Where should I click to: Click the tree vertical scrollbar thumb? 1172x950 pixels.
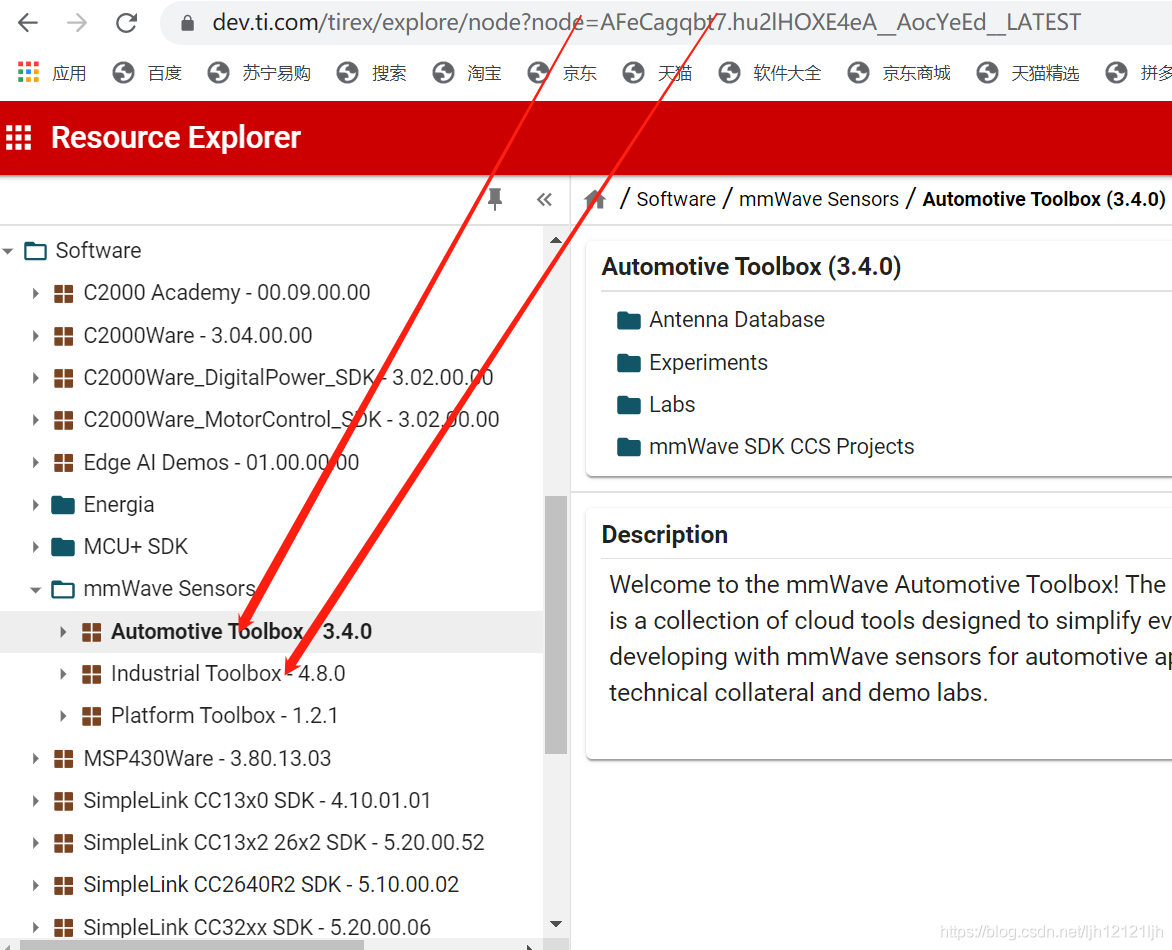555,625
